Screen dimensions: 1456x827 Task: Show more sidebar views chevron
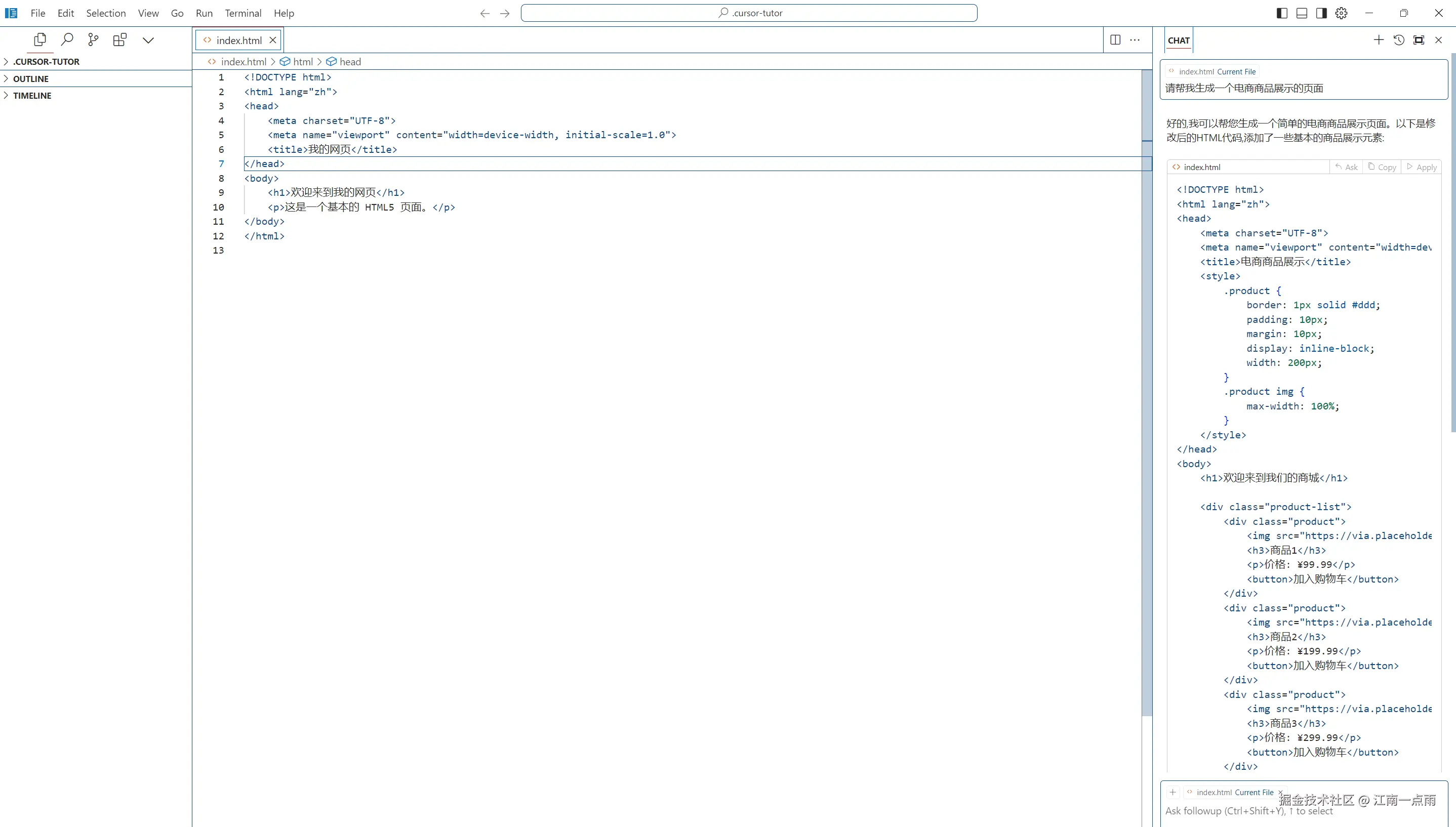point(148,40)
